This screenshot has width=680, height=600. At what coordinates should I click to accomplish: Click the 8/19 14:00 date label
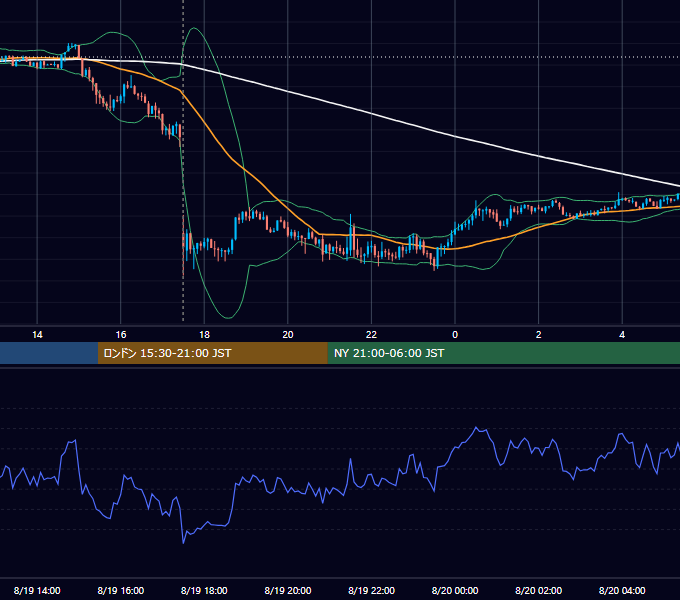(37, 590)
